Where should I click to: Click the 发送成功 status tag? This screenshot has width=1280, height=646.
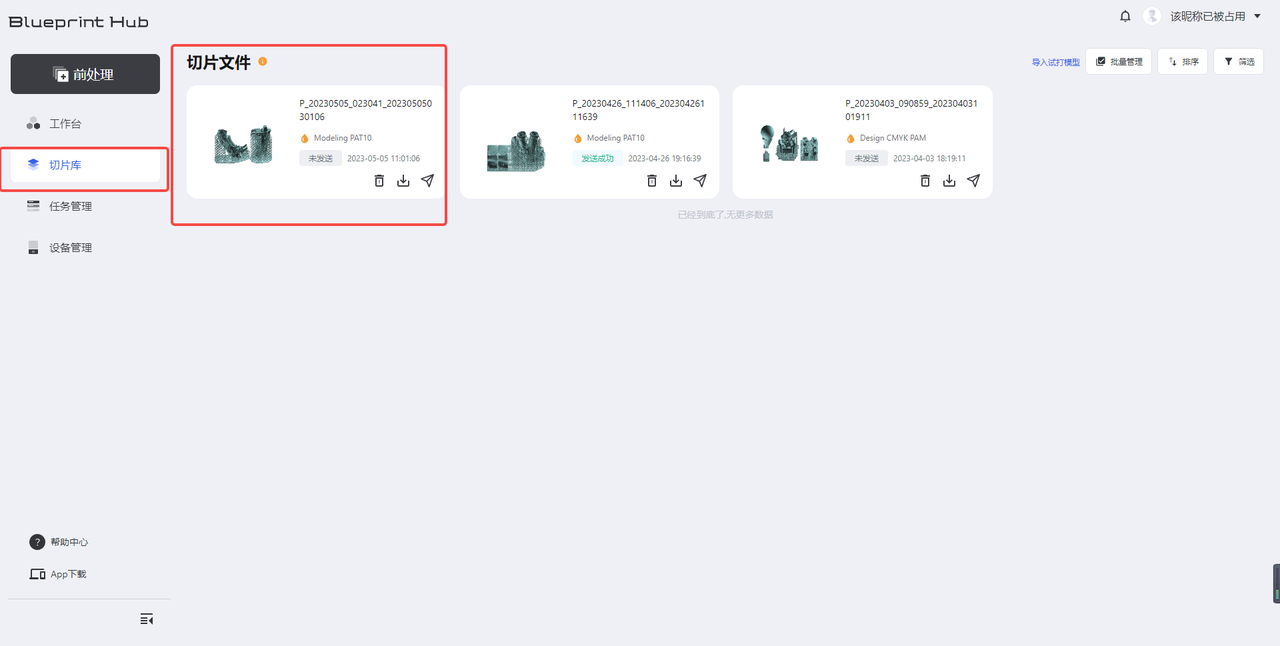(597, 158)
